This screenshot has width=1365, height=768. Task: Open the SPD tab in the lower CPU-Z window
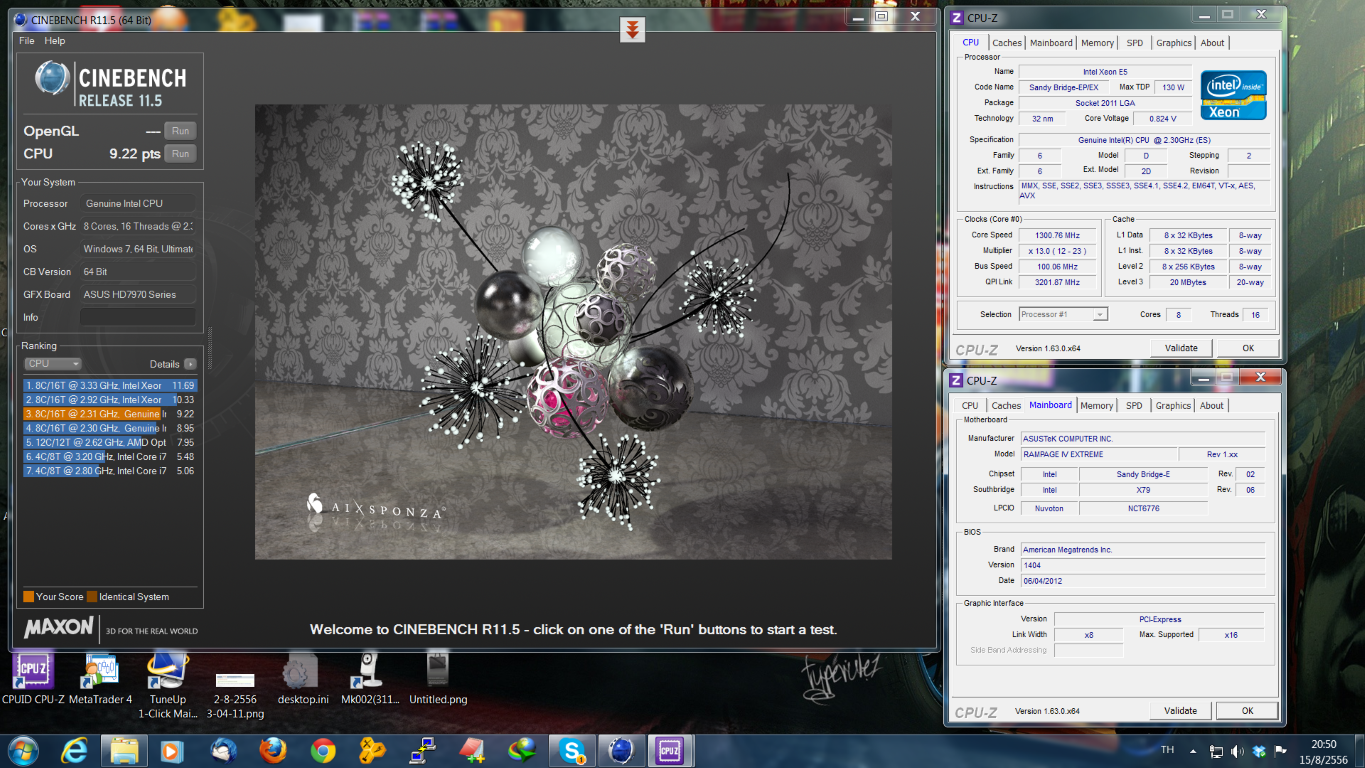pos(1133,406)
